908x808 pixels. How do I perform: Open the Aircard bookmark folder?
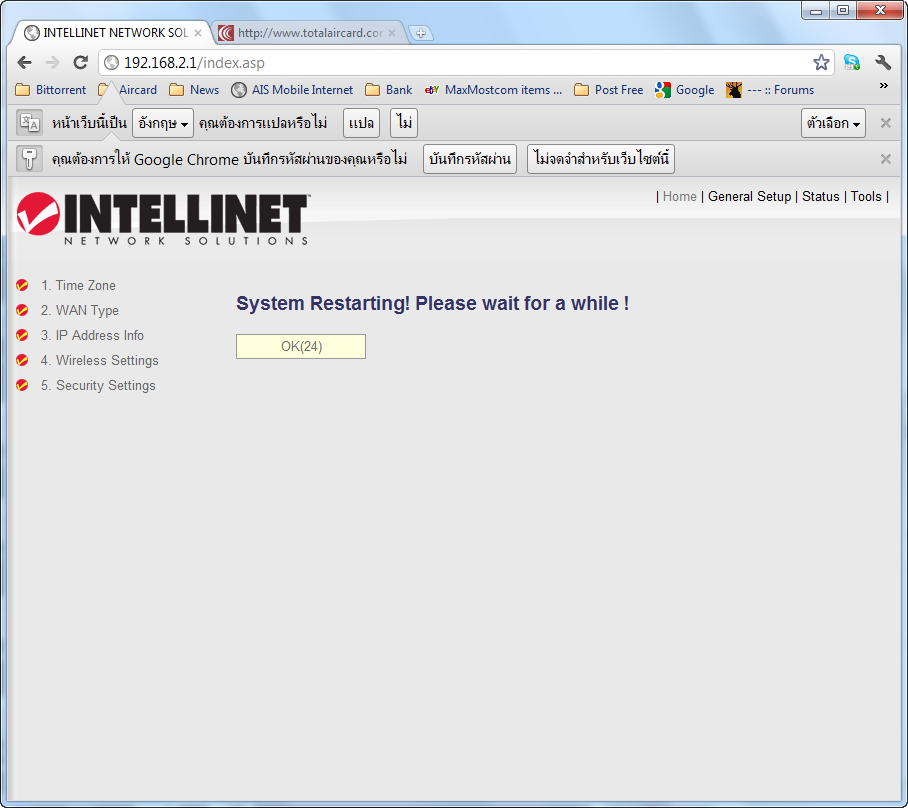pyautogui.click(x=127, y=90)
